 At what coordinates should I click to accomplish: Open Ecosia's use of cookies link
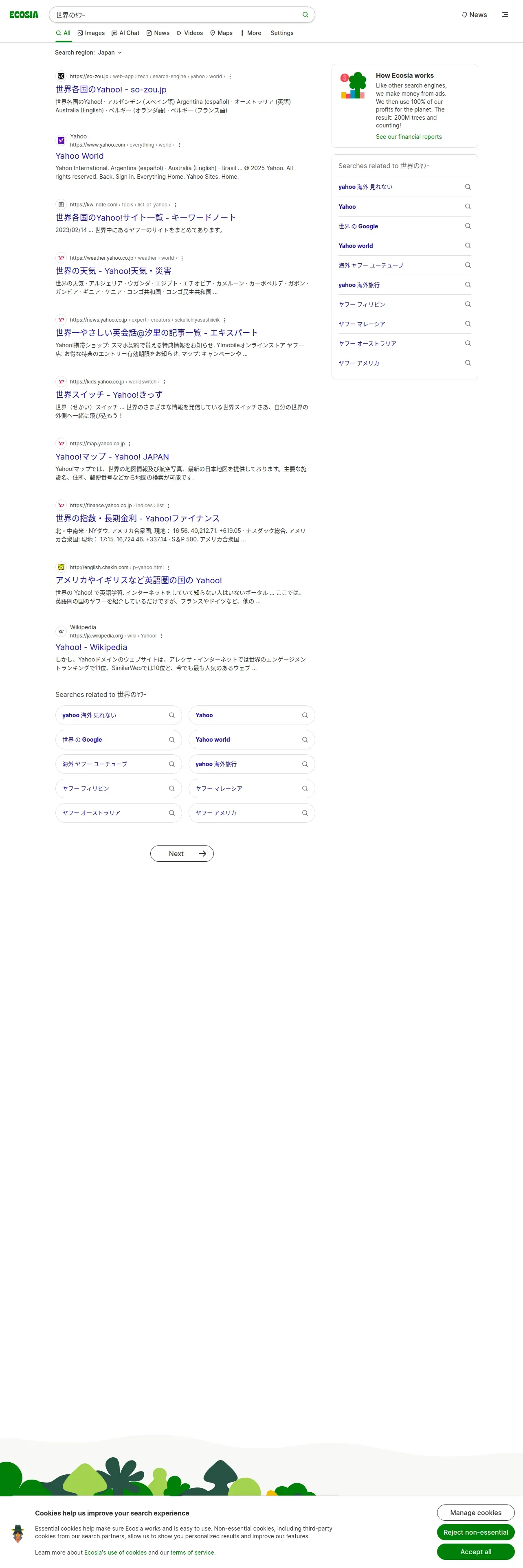tap(115, 1552)
